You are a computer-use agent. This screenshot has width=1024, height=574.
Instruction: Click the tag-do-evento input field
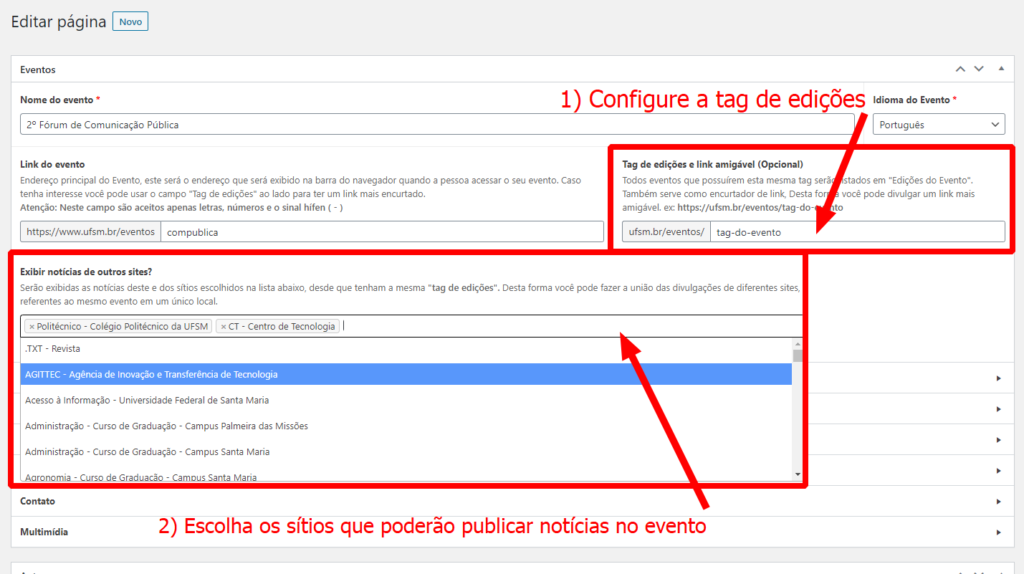pyautogui.click(x=857, y=232)
